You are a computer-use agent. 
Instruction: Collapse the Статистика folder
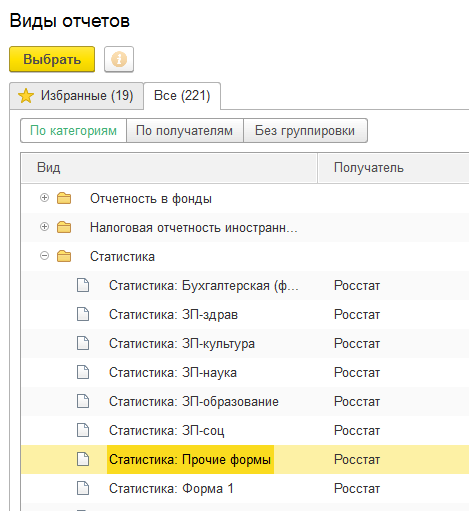point(44,256)
